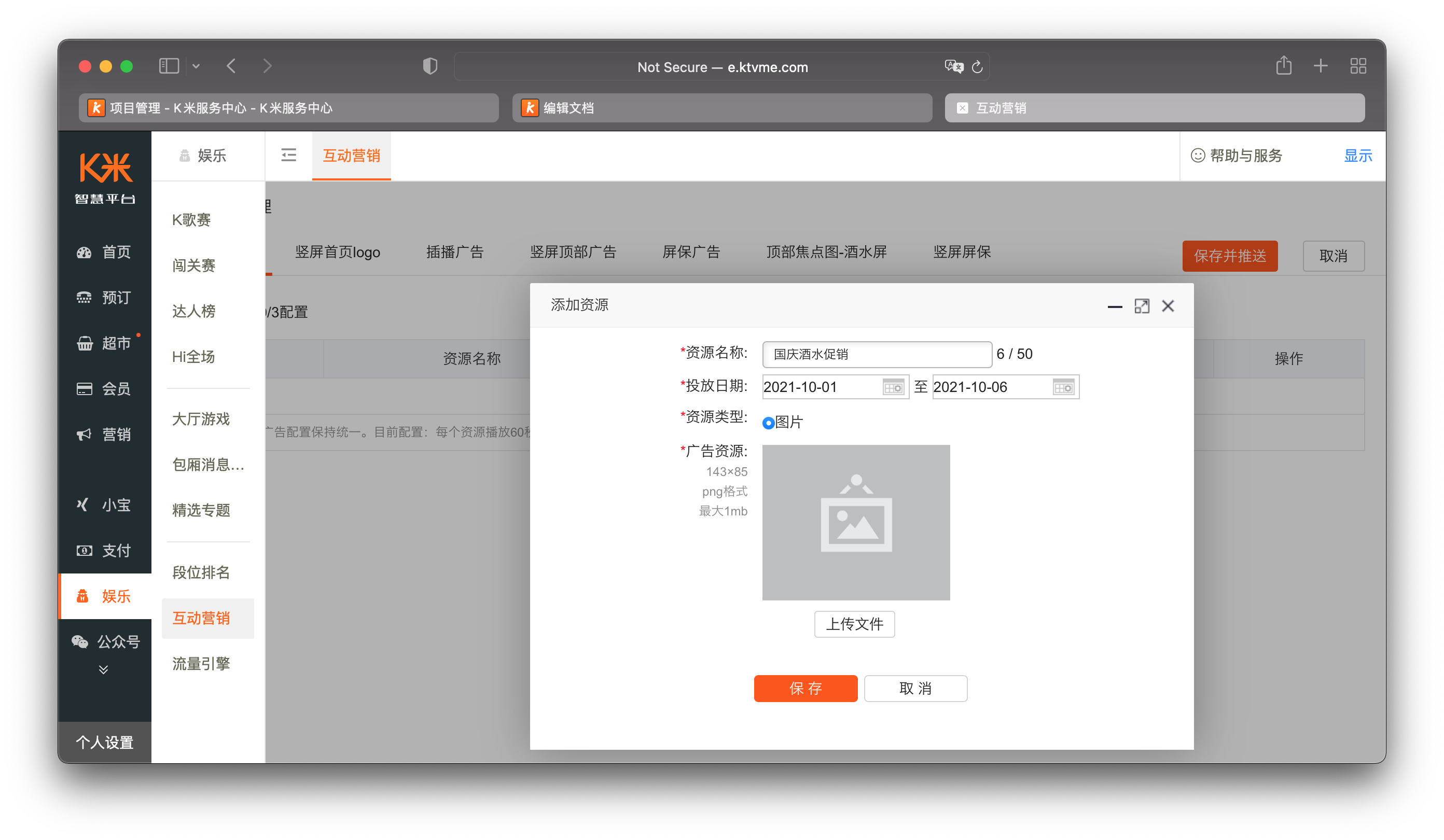This screenshot has width=1444, height=840.
Task: Click the address bar e.ktvme.com
Action: click(722, 67)
